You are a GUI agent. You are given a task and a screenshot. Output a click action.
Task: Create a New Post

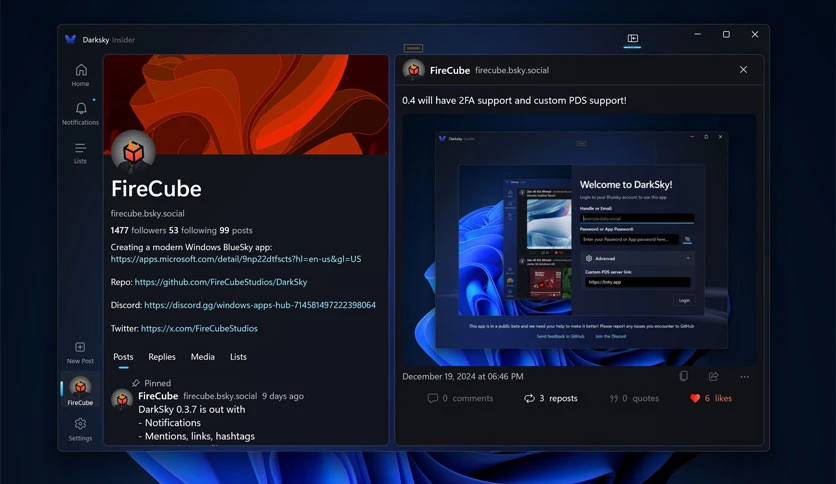tap(81, 353)
